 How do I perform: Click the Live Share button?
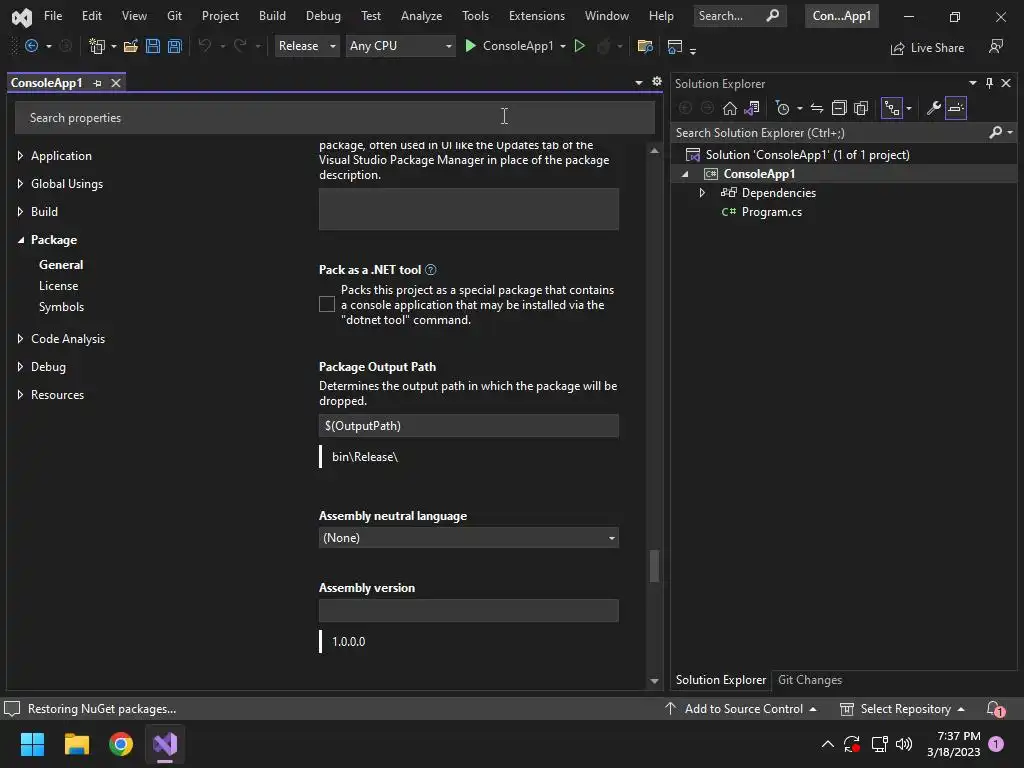pos(927,48)
